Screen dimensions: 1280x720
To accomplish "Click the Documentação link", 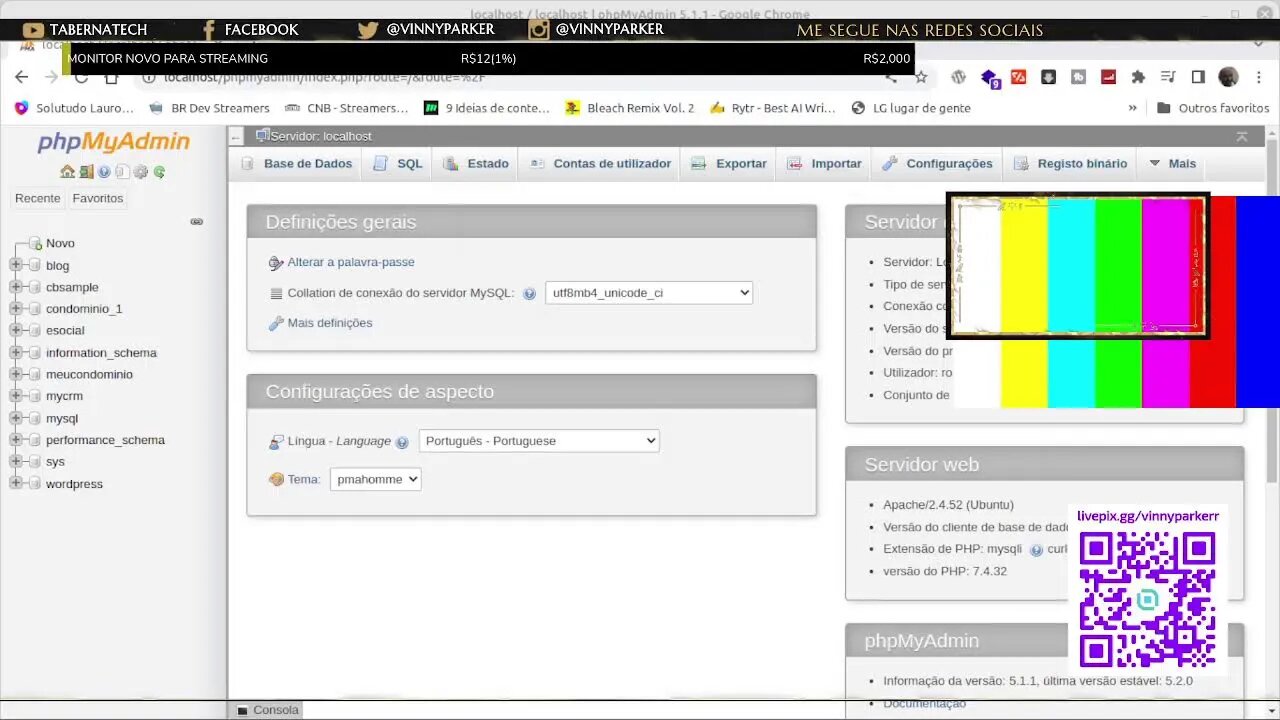I will point(925,704).
